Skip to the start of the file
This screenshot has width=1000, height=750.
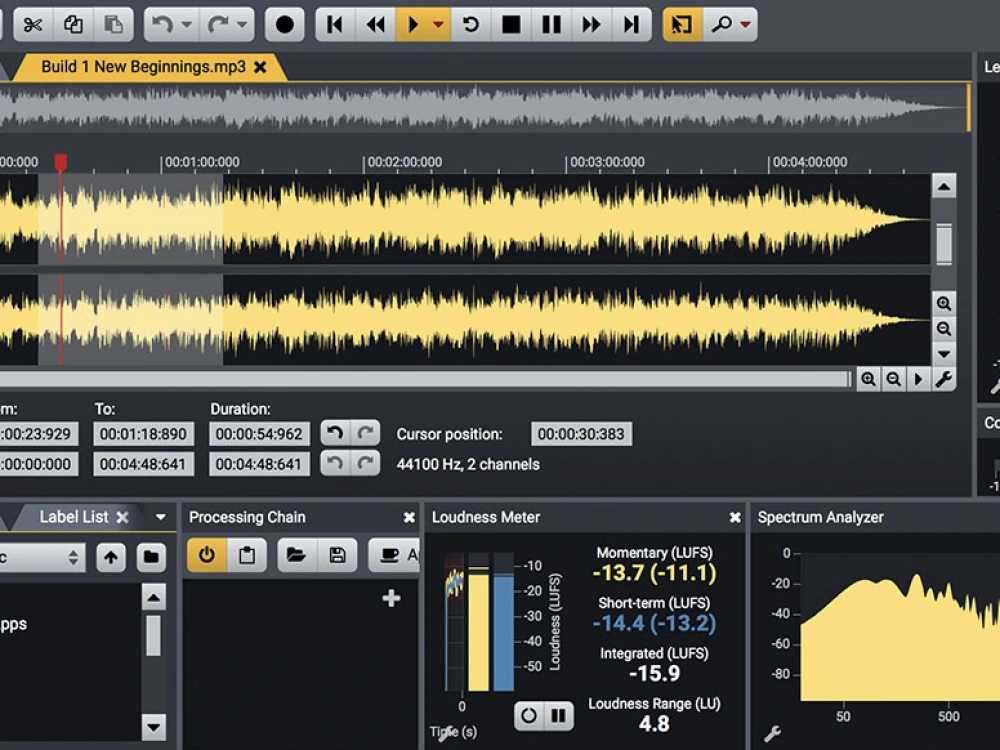coord(335,25)
